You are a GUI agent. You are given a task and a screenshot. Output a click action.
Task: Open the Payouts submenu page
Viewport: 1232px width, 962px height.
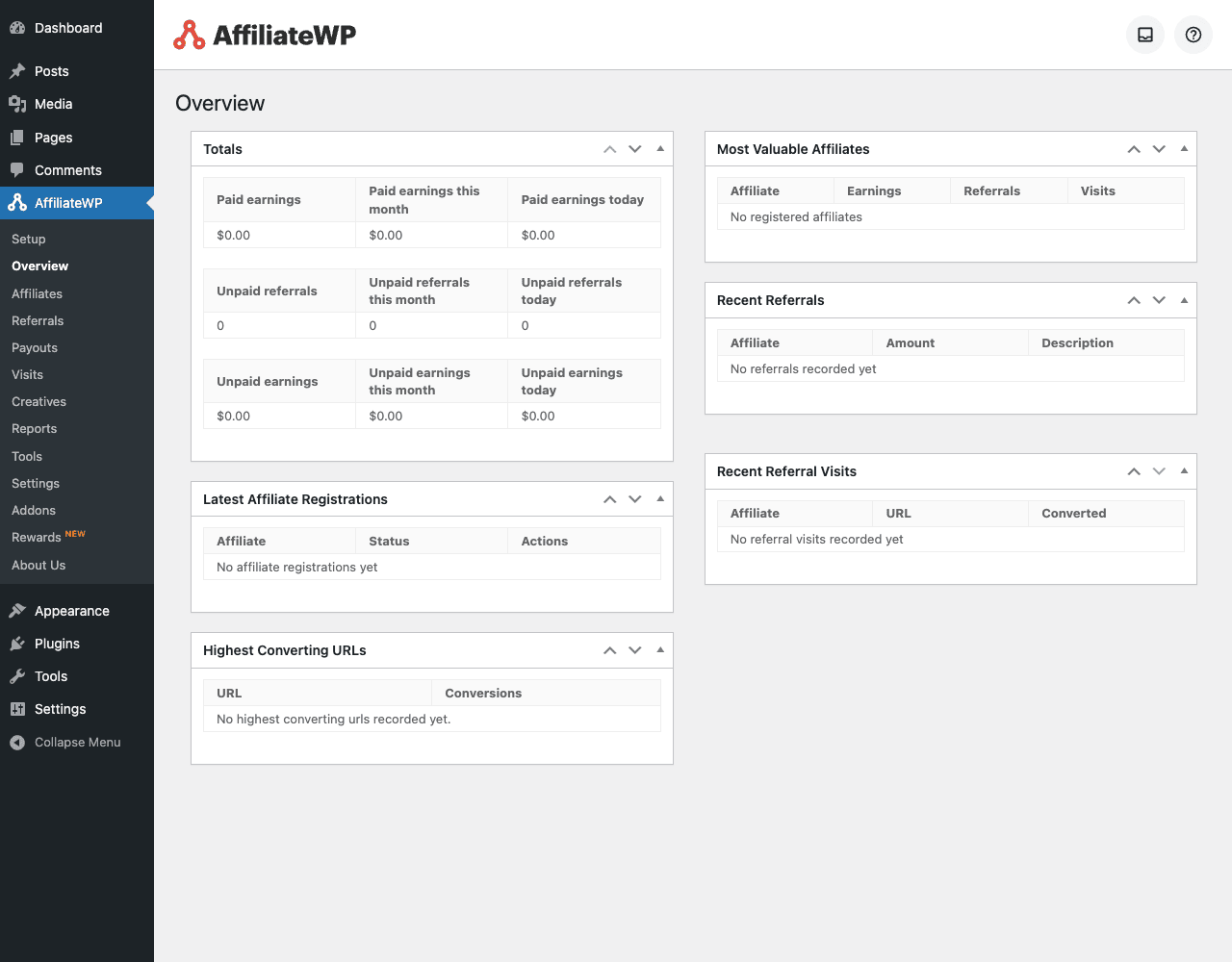(x=77, y=347)
